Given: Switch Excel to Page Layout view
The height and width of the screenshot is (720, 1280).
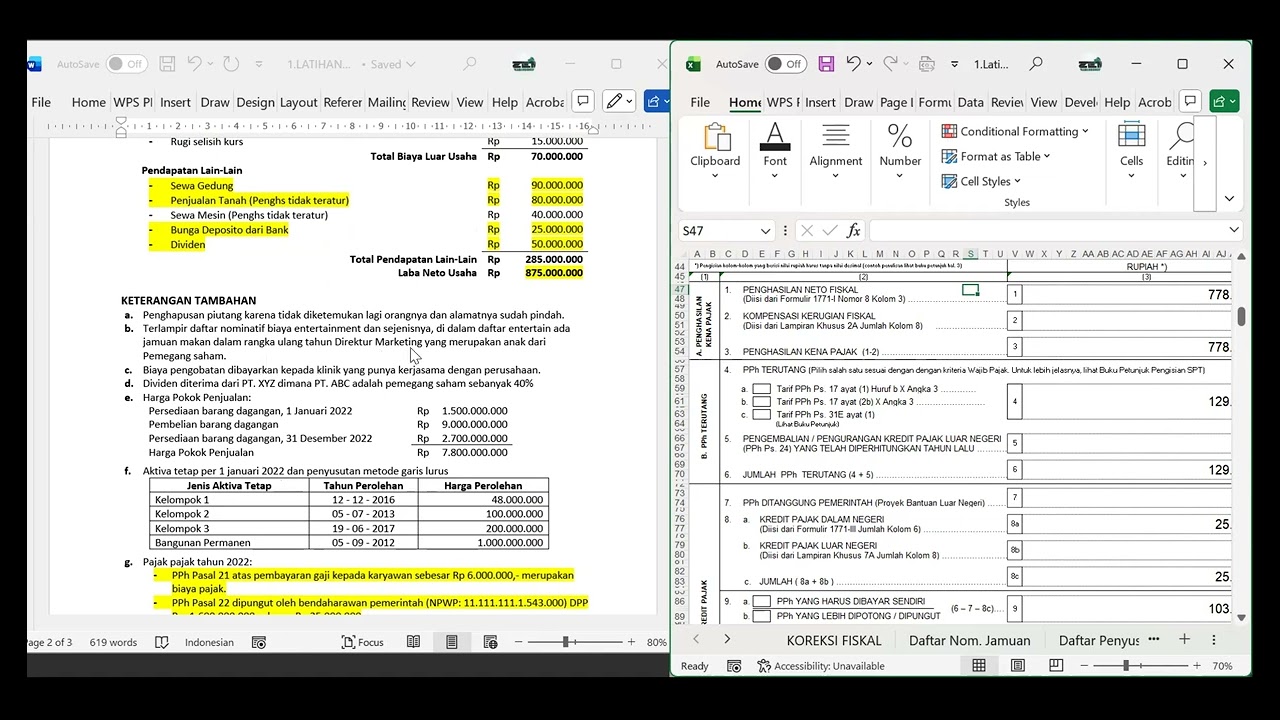Looking at the screenshot, I should [1017, 665].
